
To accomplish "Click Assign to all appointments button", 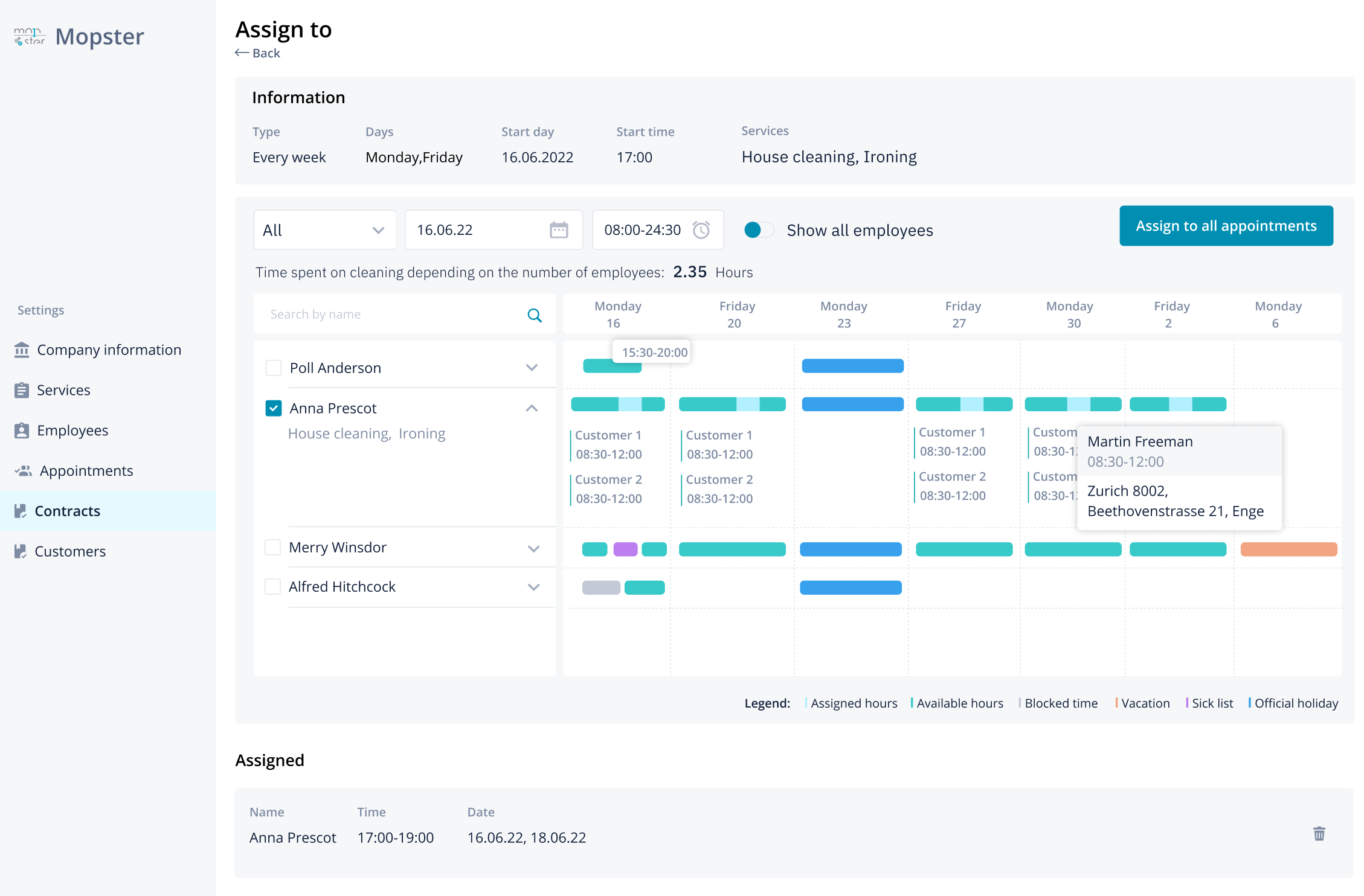I will pos(1226,226).
